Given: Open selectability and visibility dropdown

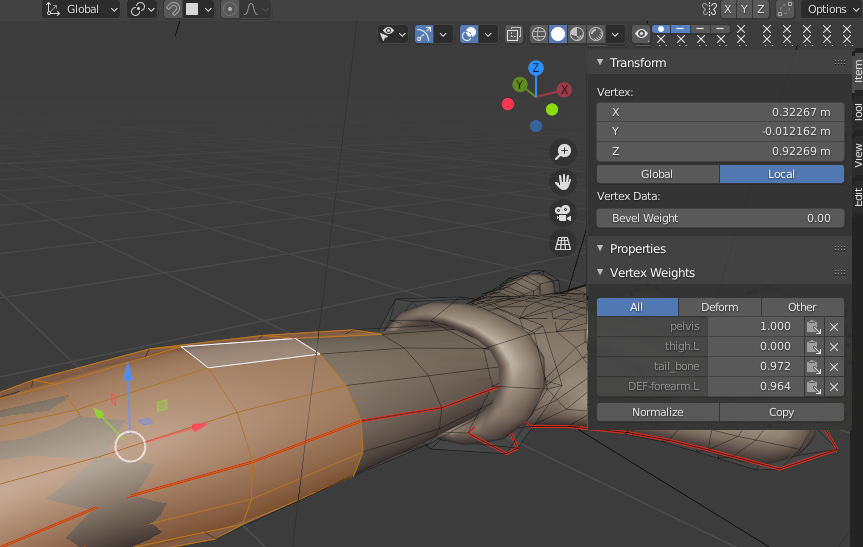Looking at the screenshot, I should [392, 34].
